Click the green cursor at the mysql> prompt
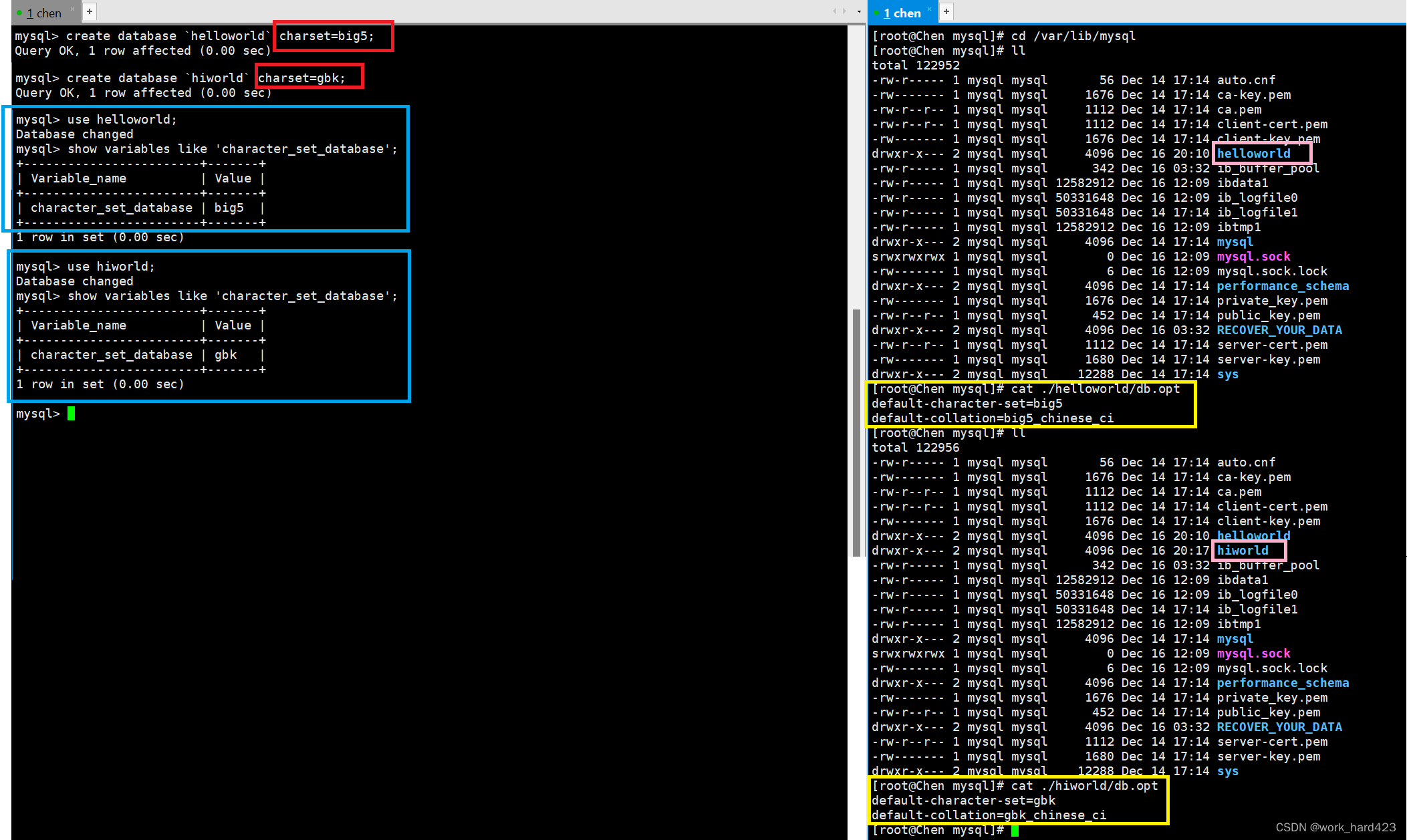This screenshot has height=840, width=1407. (71, 414)
